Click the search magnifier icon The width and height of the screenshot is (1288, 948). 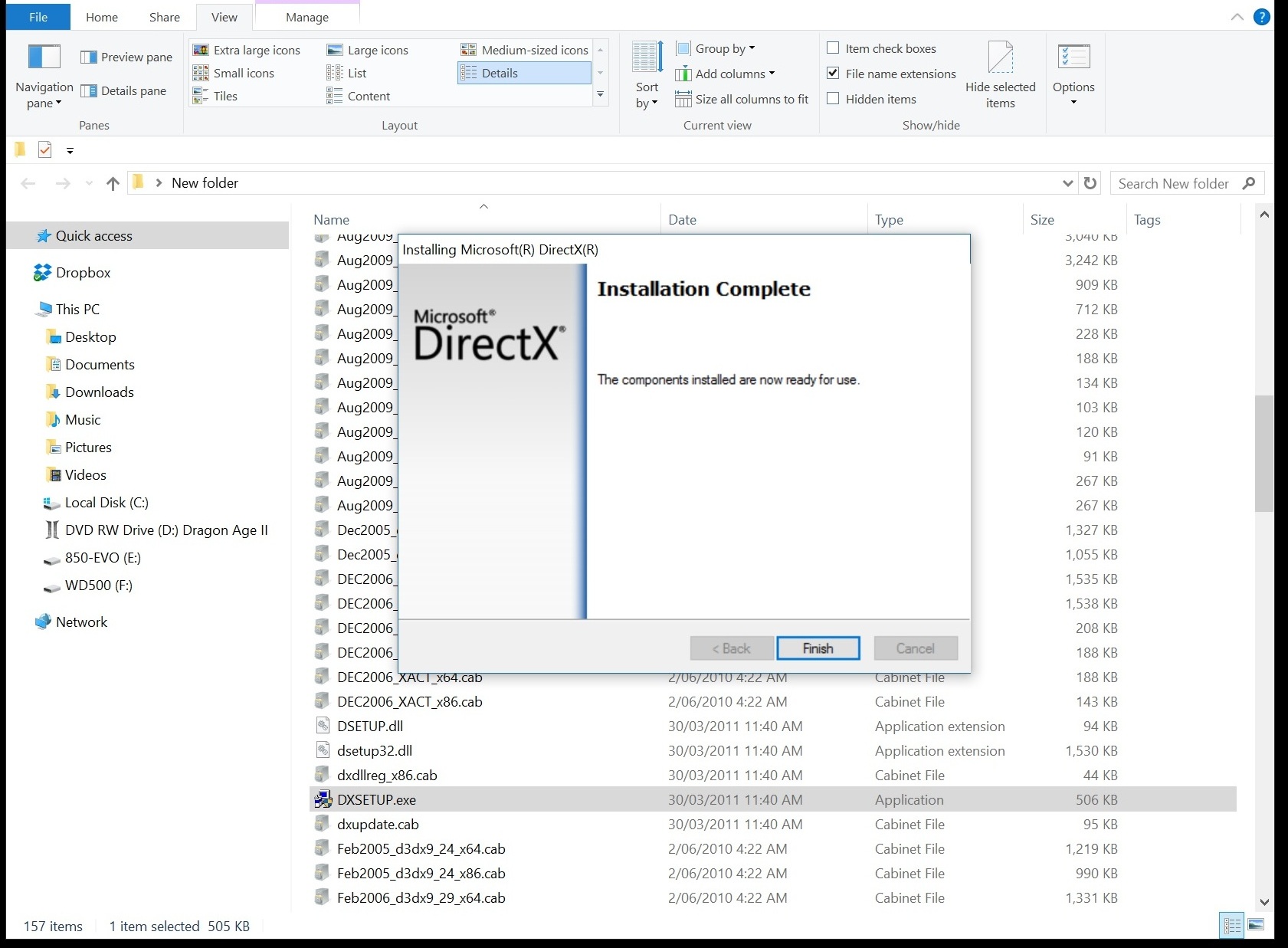[1249, 183]
